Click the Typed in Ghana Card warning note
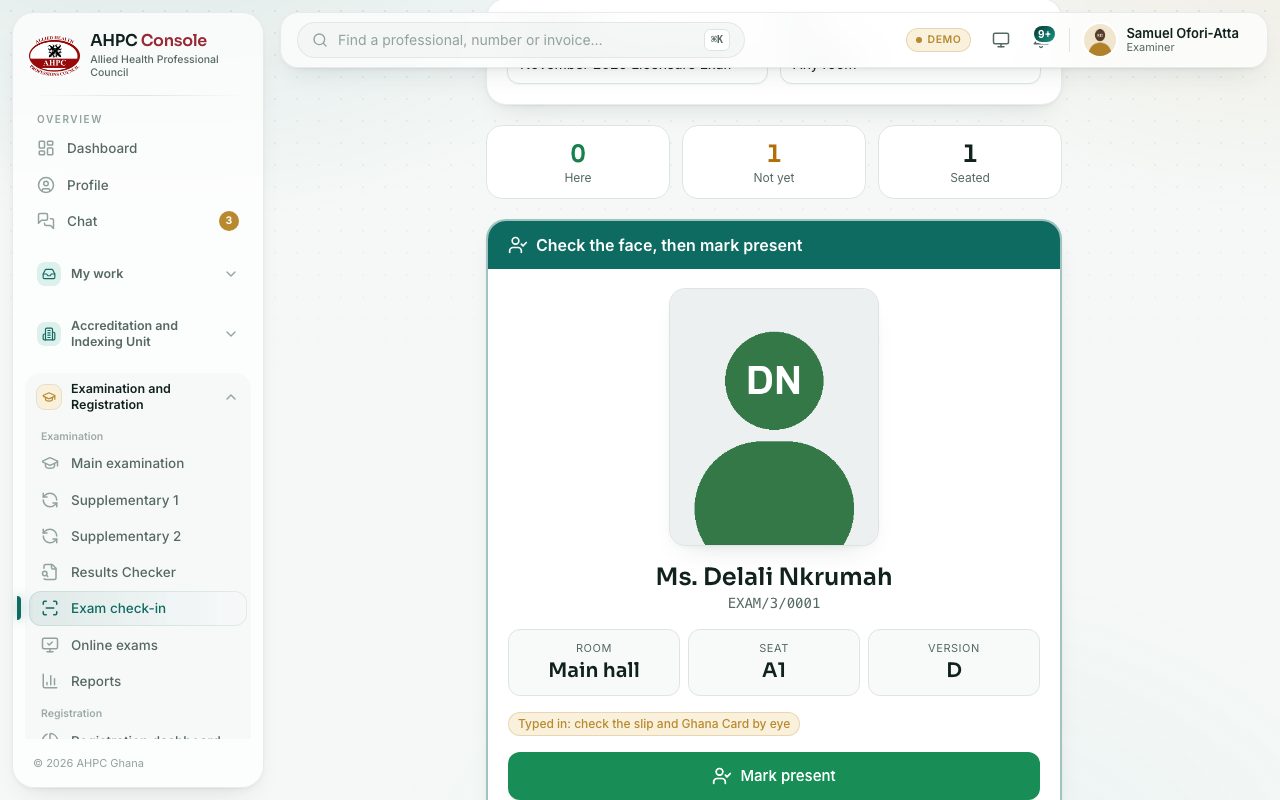 click(654, 724)
